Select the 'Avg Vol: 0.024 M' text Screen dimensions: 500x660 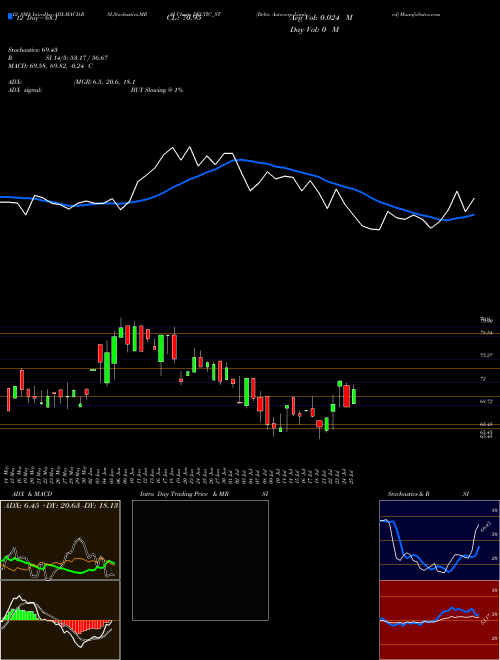pyautogui.click(x=321, y=18)
